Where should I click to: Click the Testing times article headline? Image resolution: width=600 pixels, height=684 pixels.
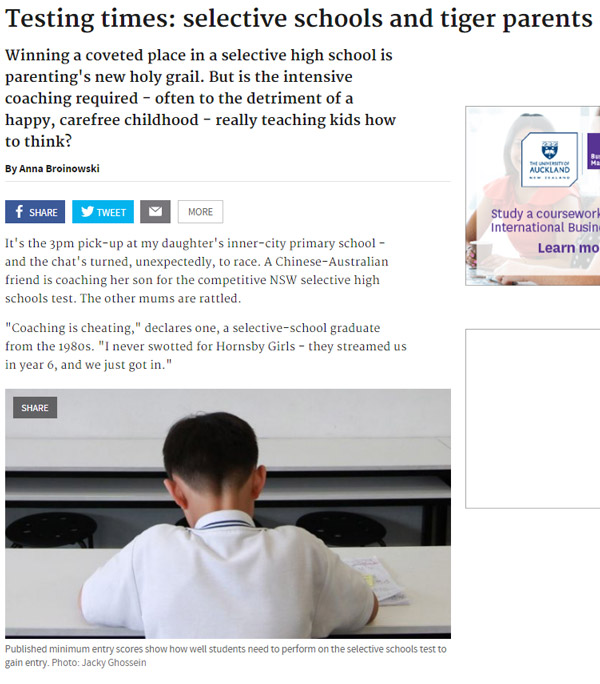pyautogui.click(x=298, y=18)
